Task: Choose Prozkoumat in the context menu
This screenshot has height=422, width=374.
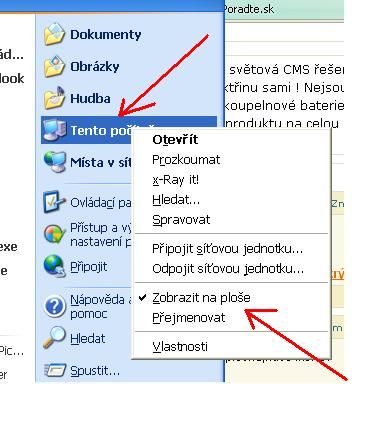Action: pos(231,160)
